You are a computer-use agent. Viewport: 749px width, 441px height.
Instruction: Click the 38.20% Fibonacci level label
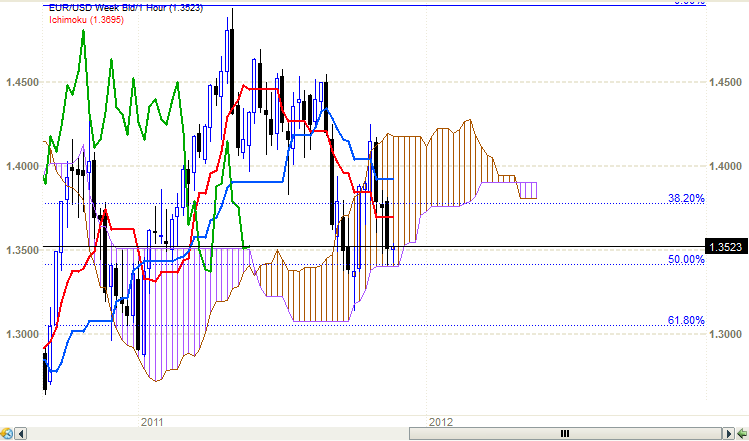pyautogui.click(x=686, y=198)
